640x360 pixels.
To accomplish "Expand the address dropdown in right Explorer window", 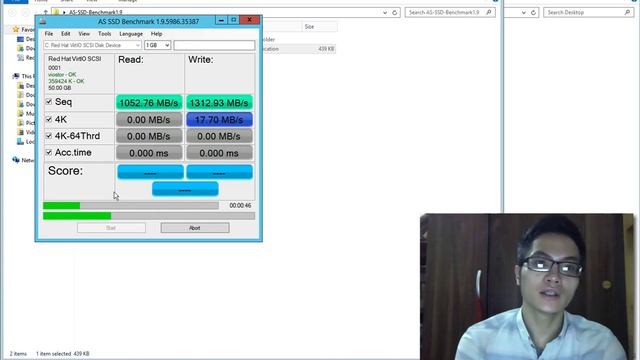I will [x=524, y=13].
